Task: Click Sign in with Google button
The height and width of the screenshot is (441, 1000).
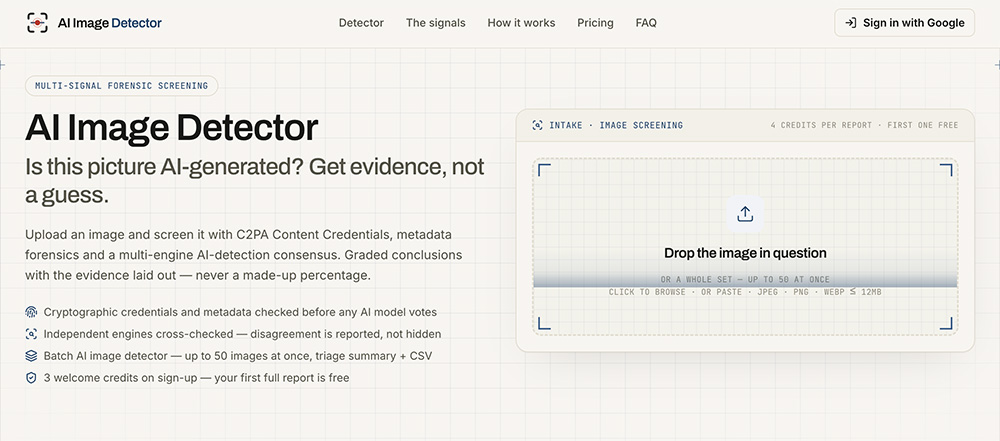Action: click(x=904, y=23)
